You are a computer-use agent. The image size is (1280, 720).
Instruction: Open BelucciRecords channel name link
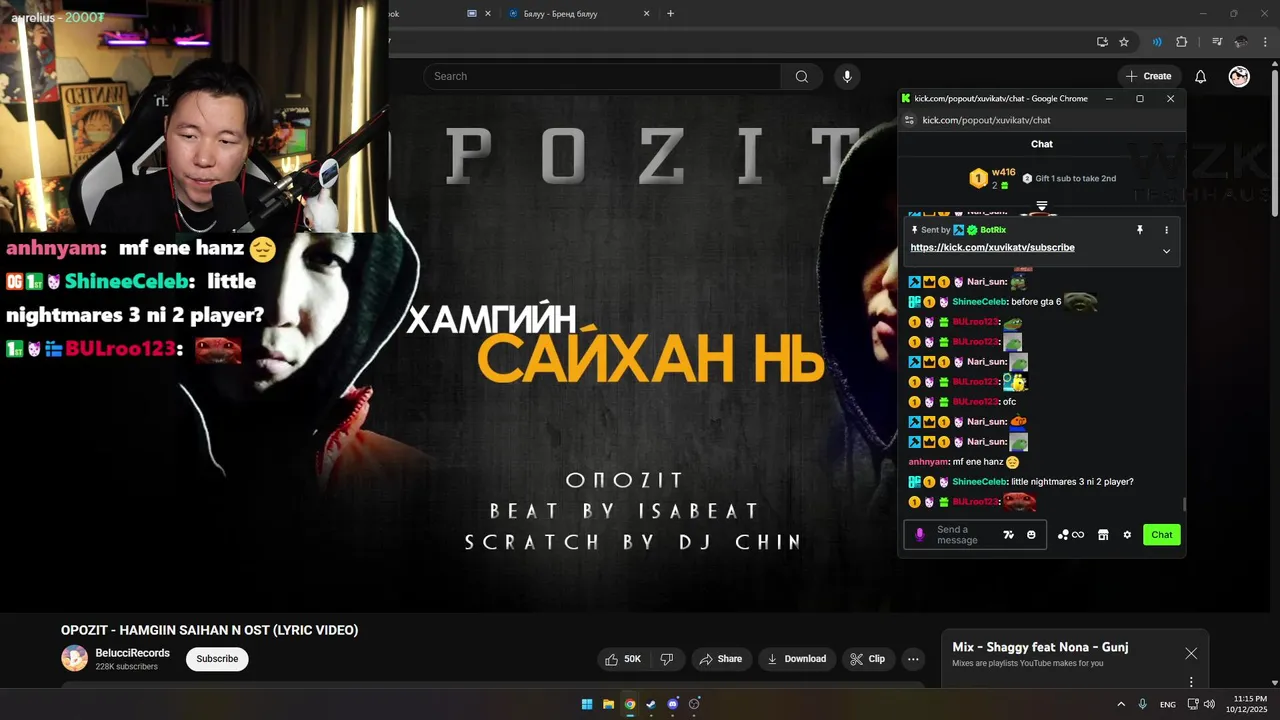pos(132,653)
